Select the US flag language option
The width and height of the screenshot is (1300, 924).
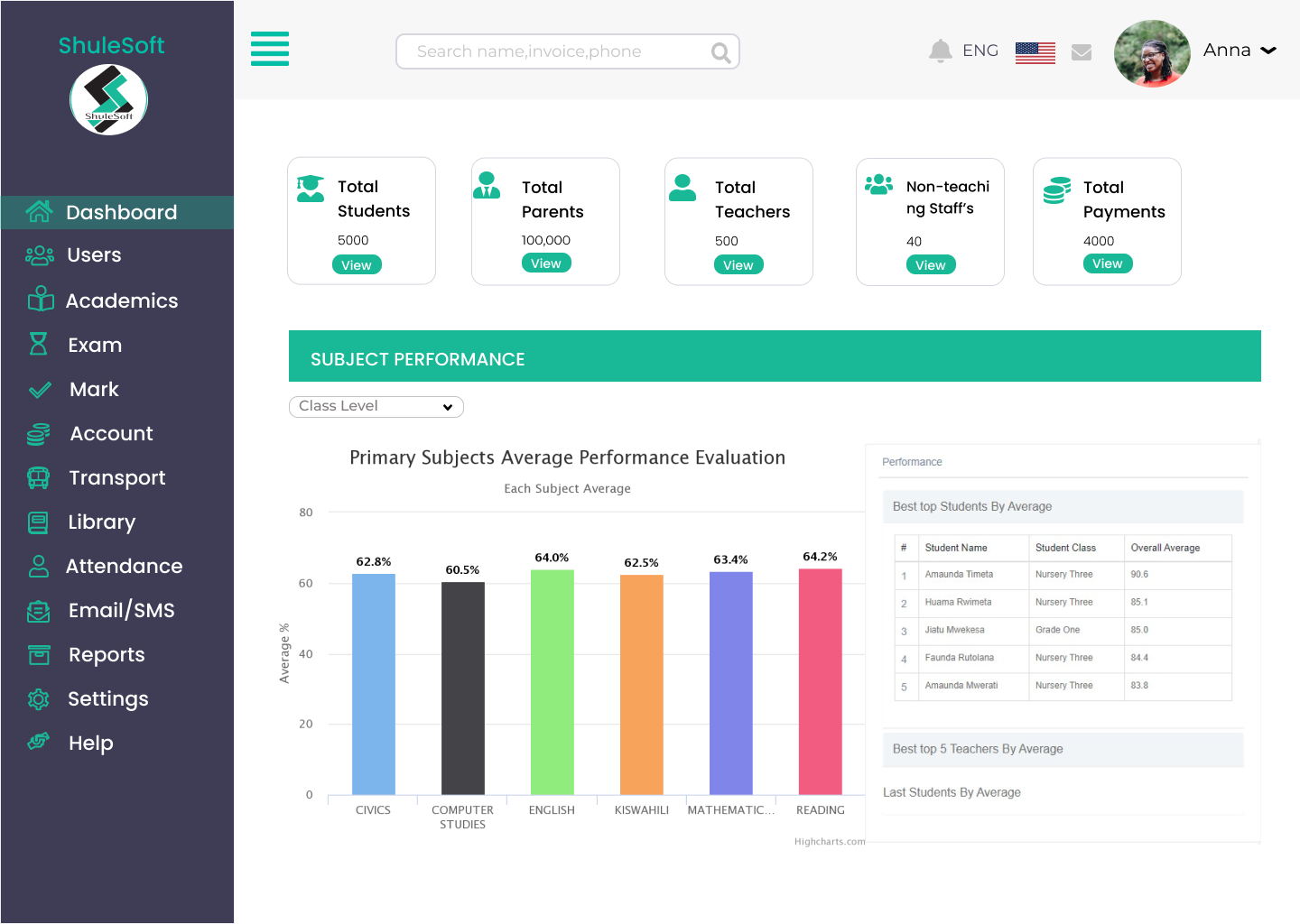tap(1035, 51)
